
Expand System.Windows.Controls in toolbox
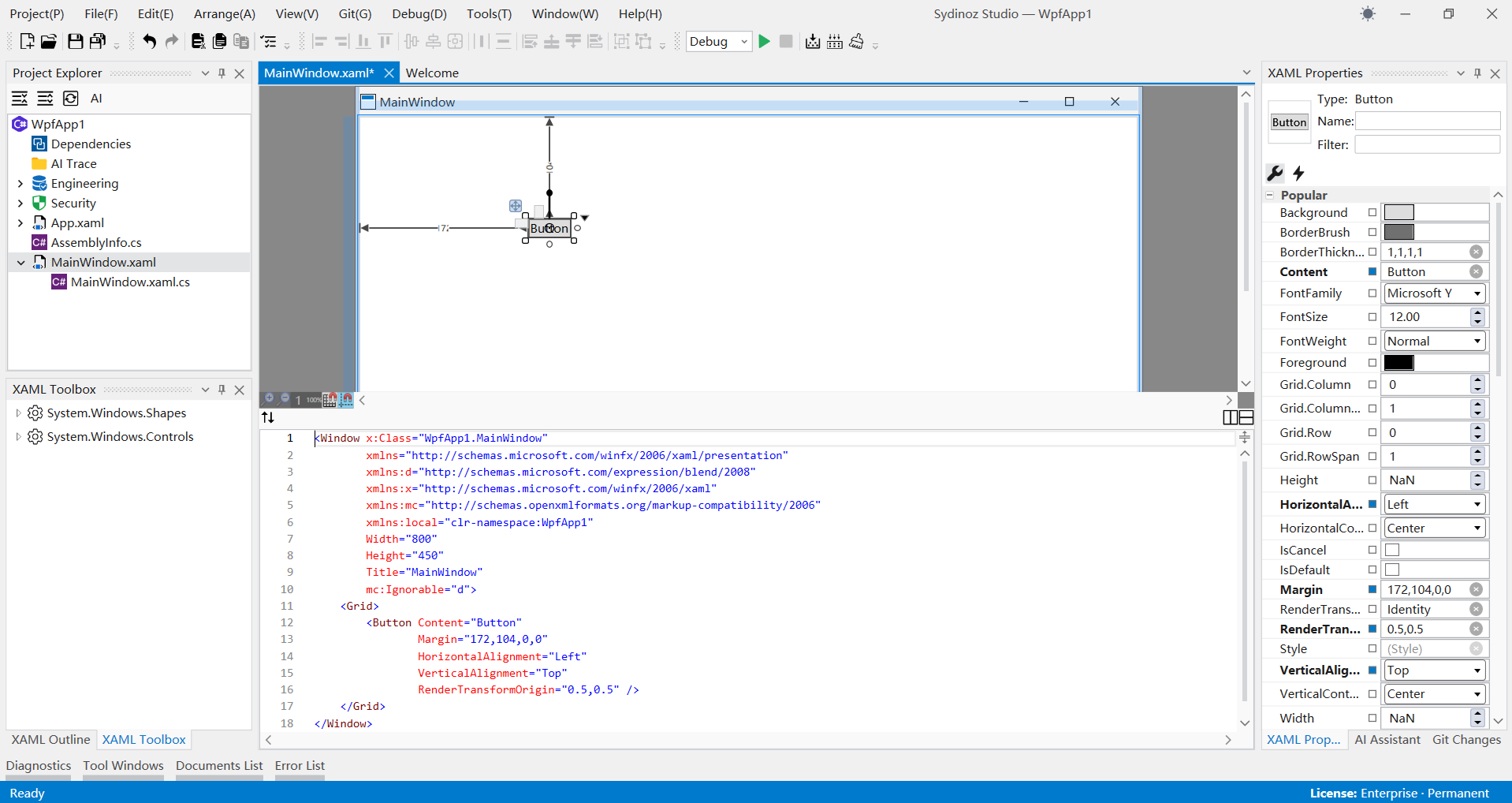pyautogui.click(x=18, y=436)
